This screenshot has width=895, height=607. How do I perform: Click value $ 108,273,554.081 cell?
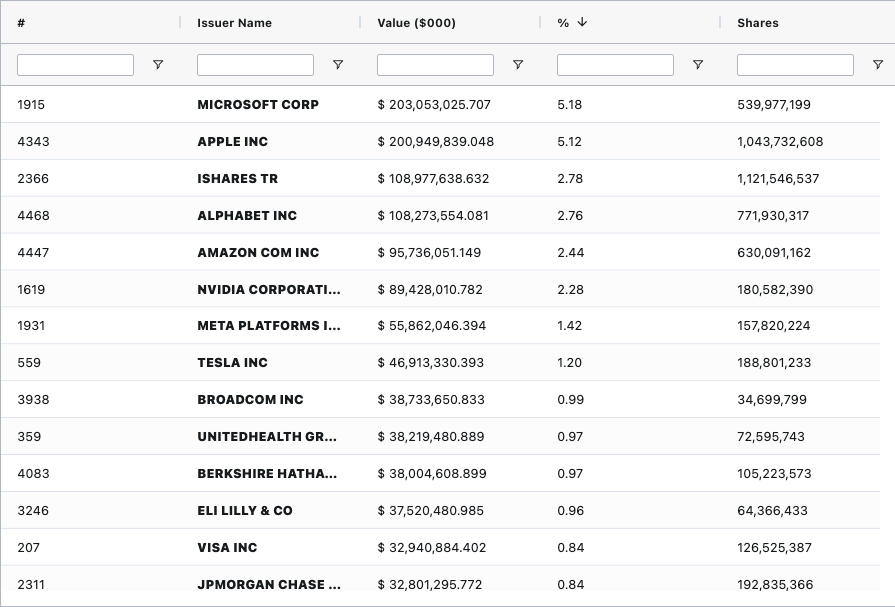433,216
